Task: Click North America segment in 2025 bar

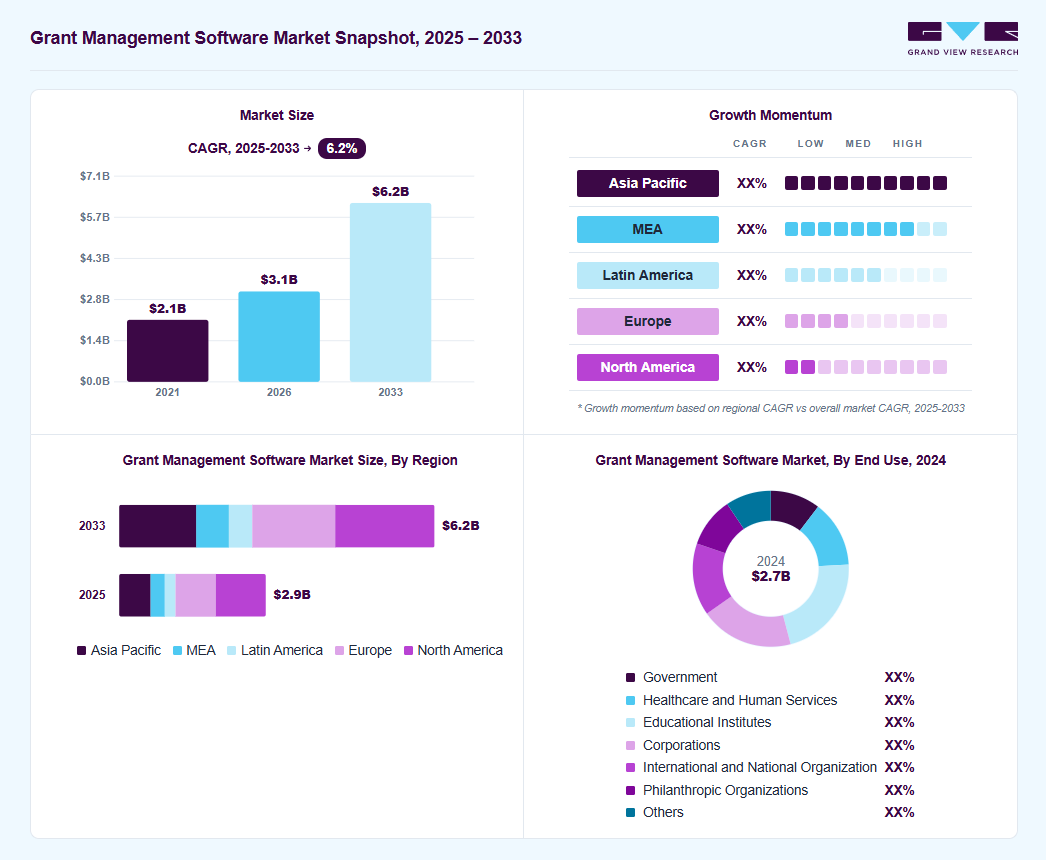Action: pyautogui.click(x=241, y=595)
